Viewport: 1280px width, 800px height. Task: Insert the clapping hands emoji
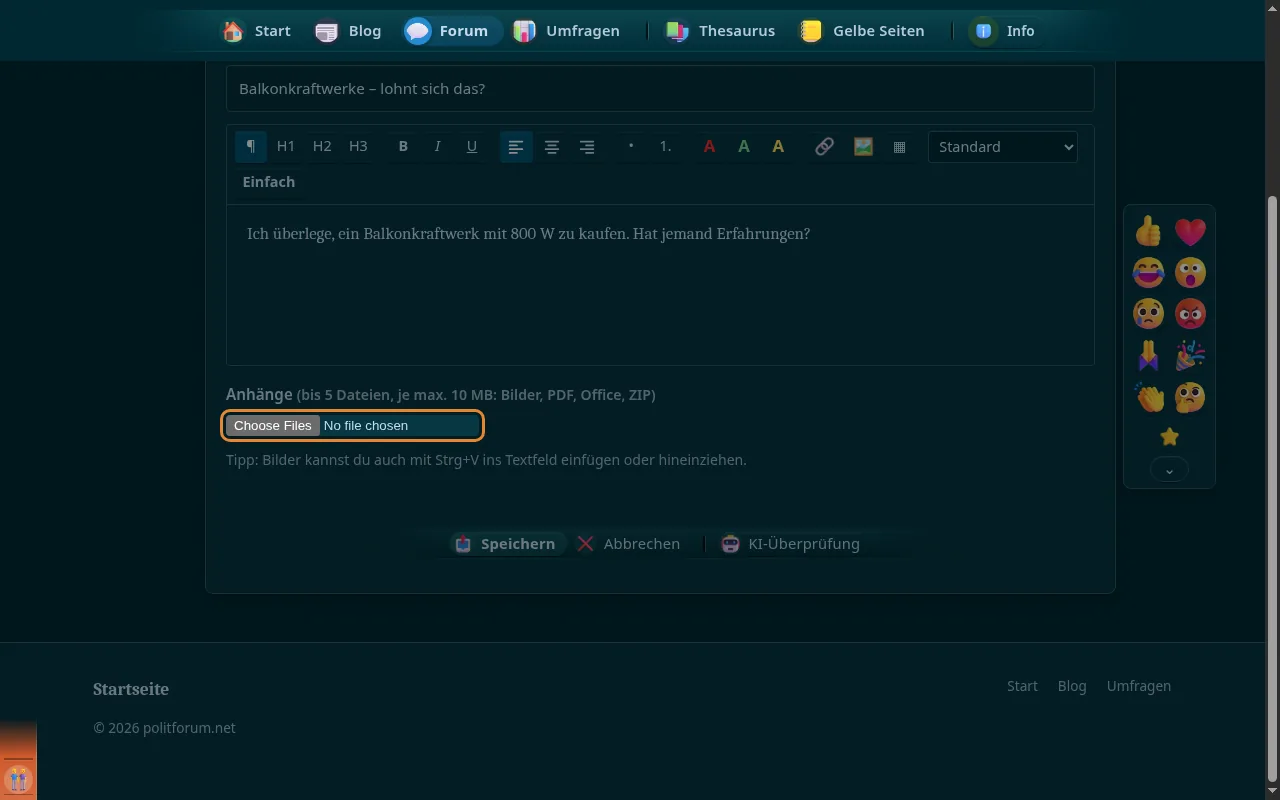[1148, 397]
